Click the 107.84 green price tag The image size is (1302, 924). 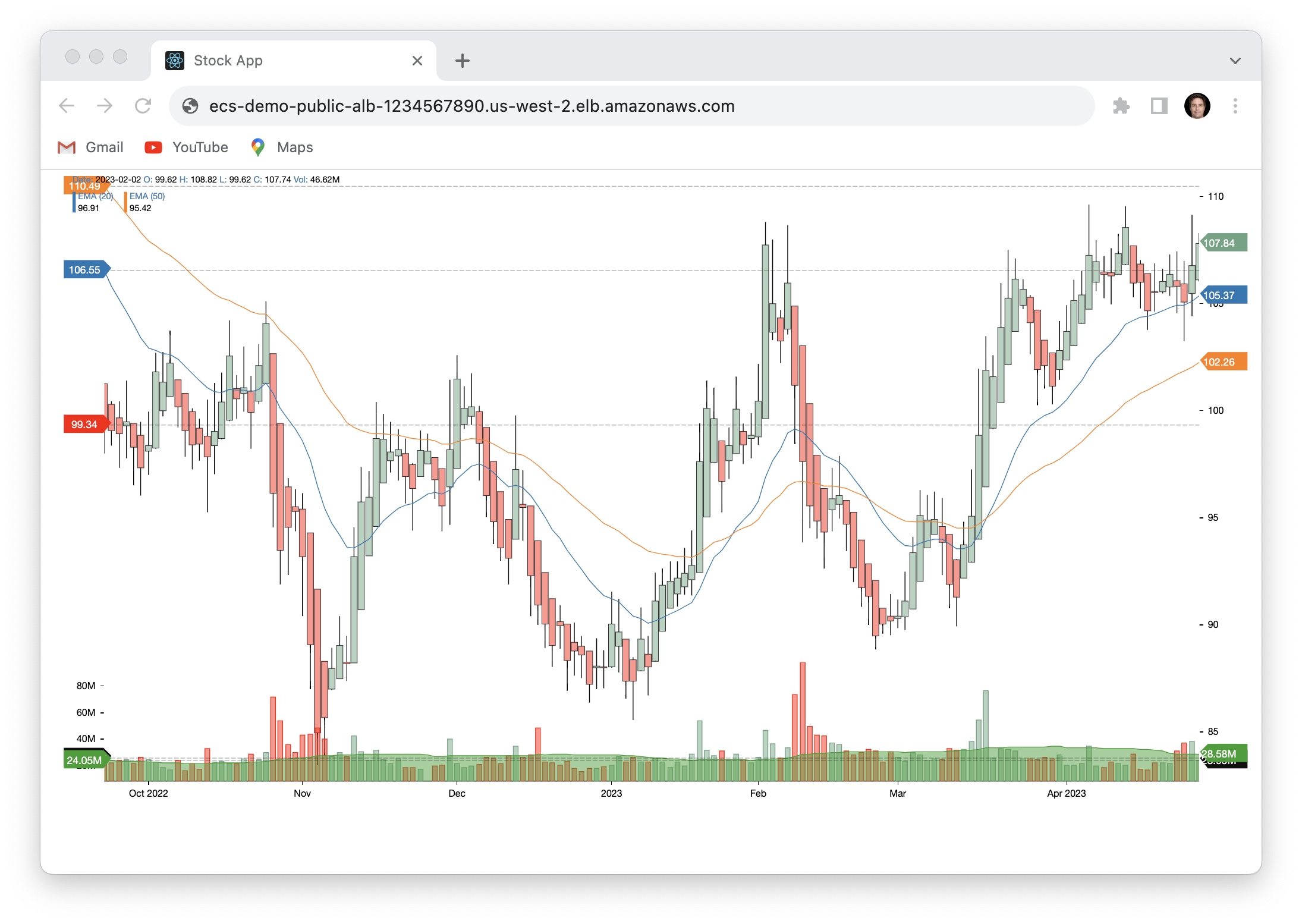point(1224,243)
